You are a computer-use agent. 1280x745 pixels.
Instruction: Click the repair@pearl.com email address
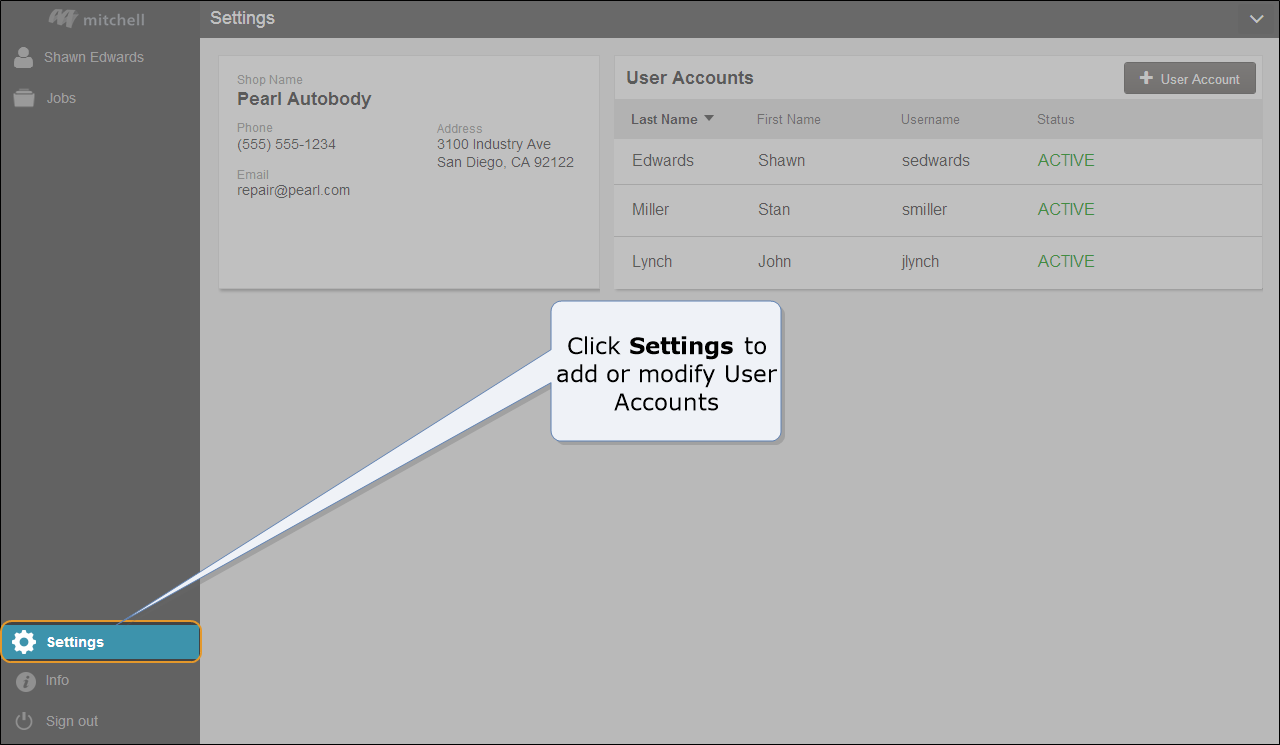tap(293, 190)
